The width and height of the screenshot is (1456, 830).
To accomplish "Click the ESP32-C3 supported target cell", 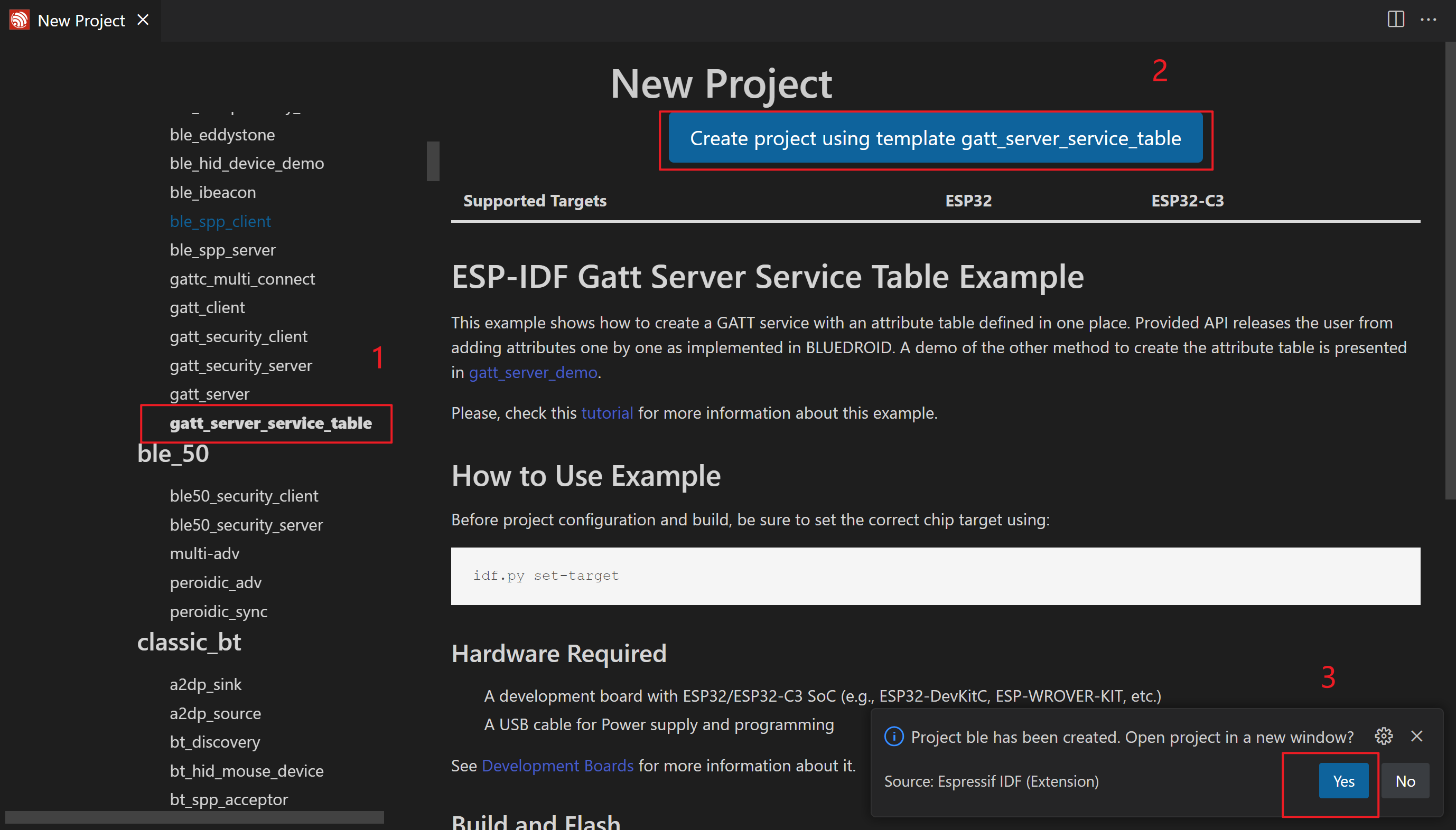I will tap(1188, 201).
